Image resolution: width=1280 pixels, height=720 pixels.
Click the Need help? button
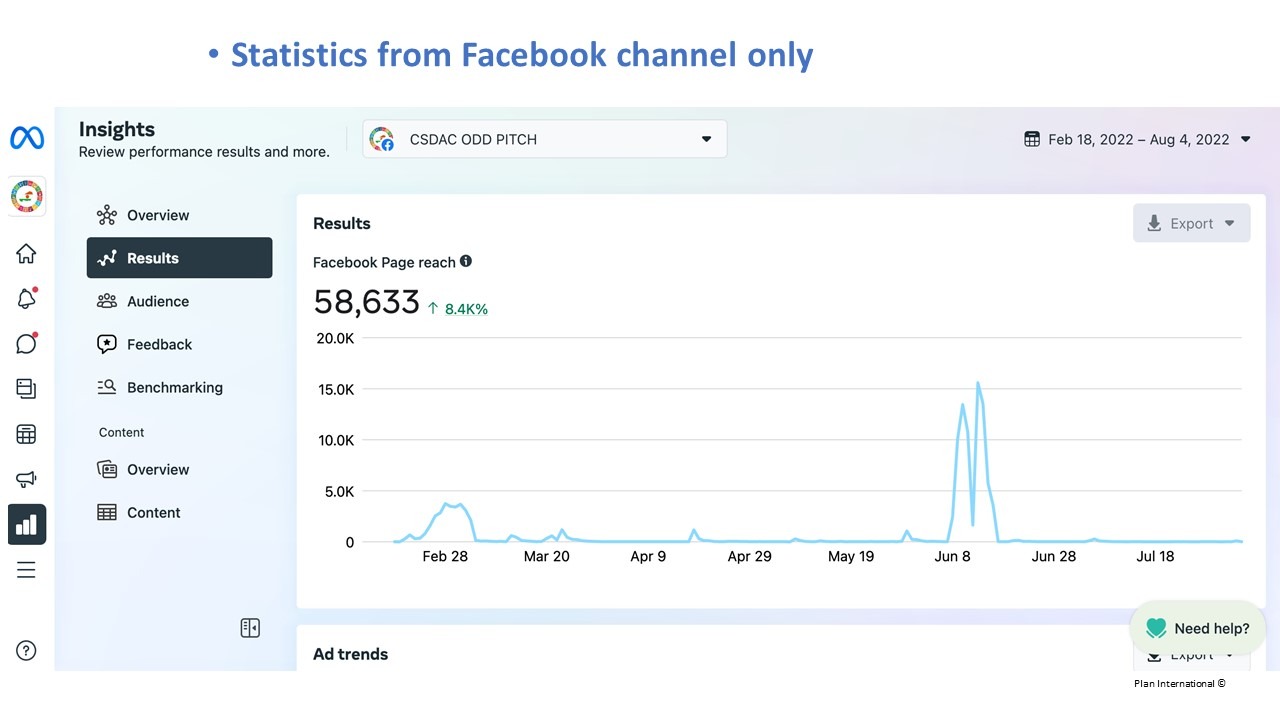(1197, 628)
